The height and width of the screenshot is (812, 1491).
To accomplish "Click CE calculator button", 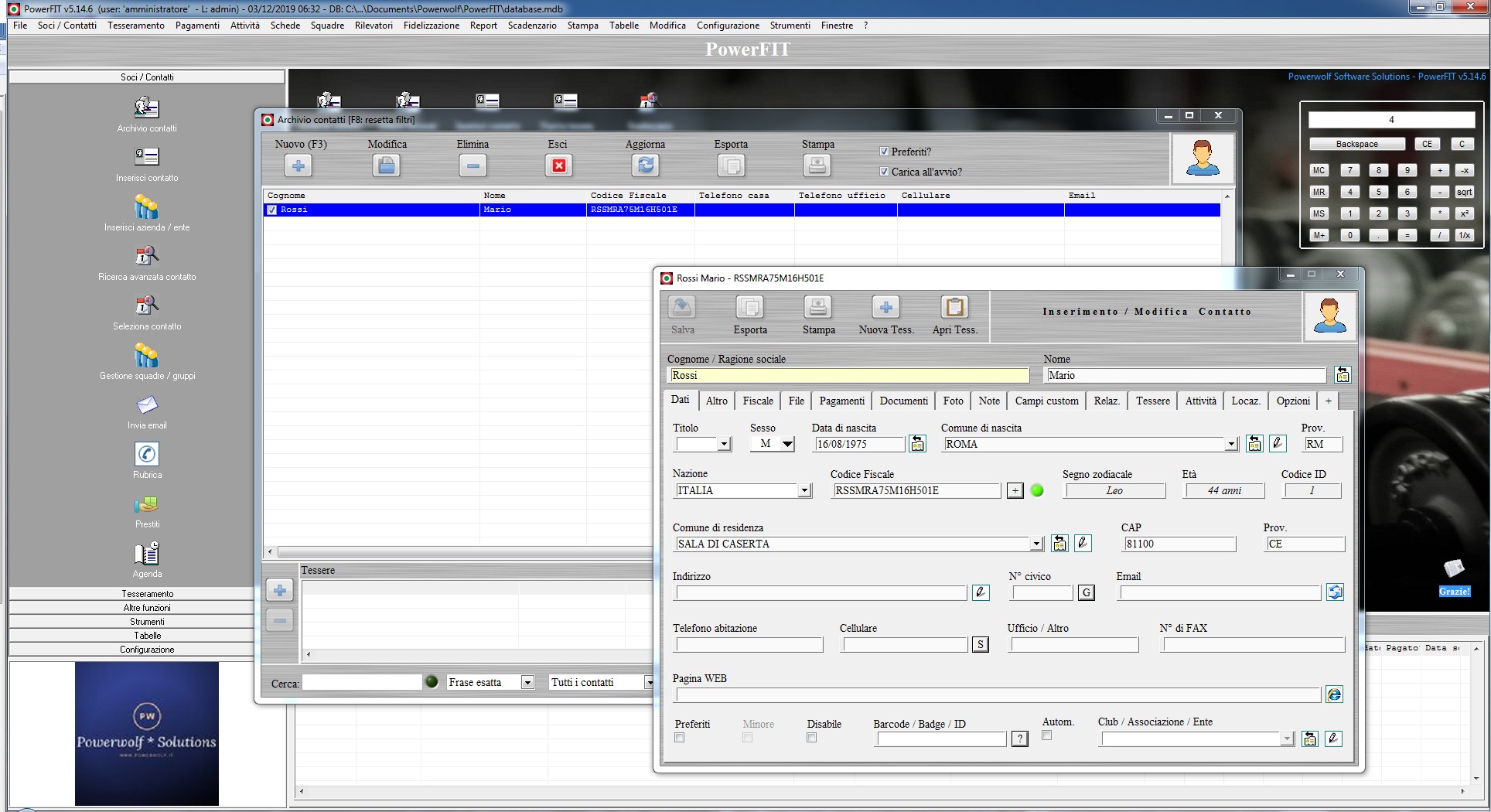I will click(1427, 144).
